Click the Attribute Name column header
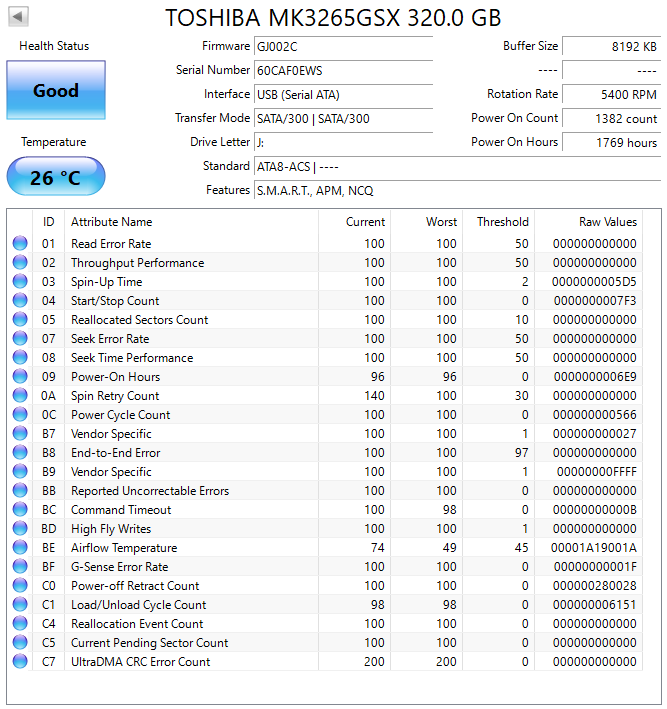 click(x=191, y=222)
